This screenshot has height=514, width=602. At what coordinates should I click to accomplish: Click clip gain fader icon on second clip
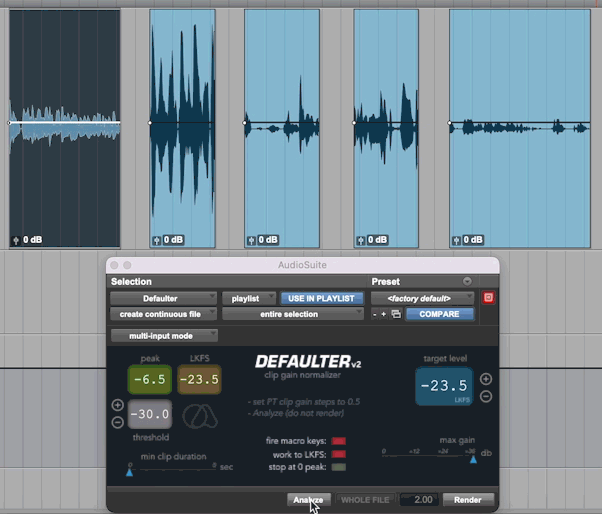click(x=157, y=241)
